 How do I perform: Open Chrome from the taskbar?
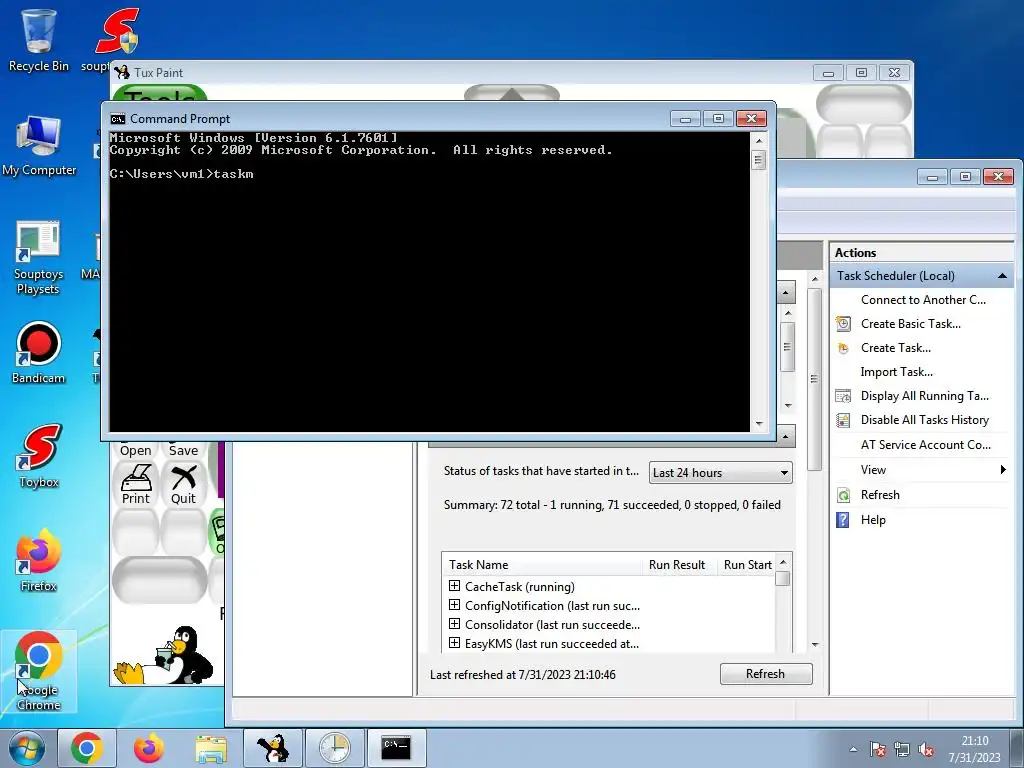click(87, 748)
